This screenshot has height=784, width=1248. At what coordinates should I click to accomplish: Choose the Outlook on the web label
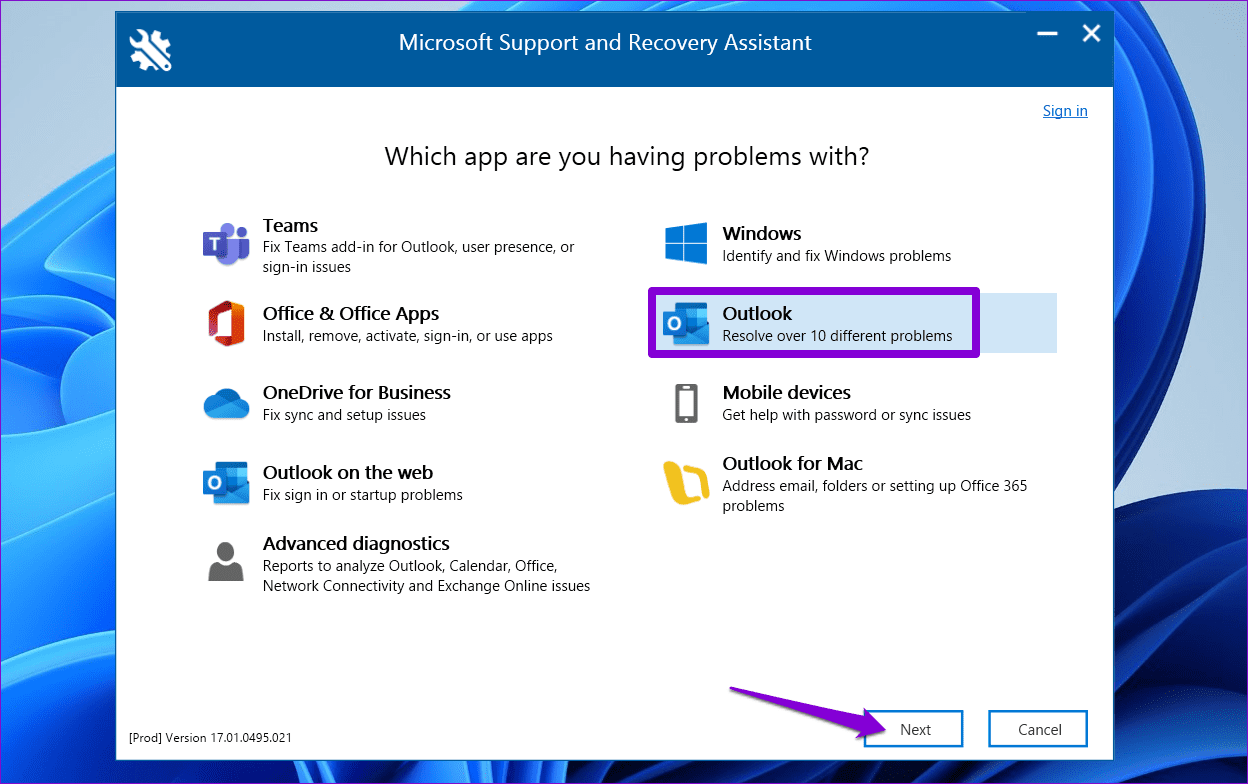pyautogui.click(x=348, y=473)
